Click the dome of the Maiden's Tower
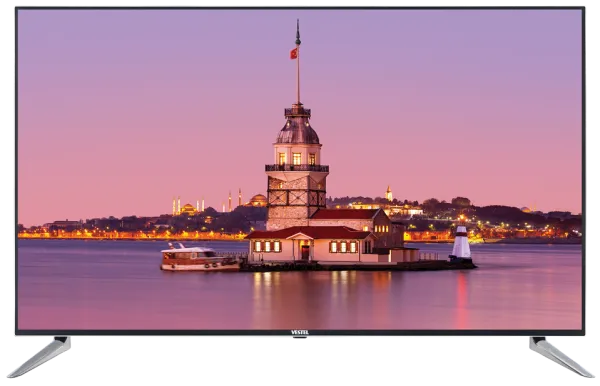Viewport: 600px width, 386px height. (298, 130)
